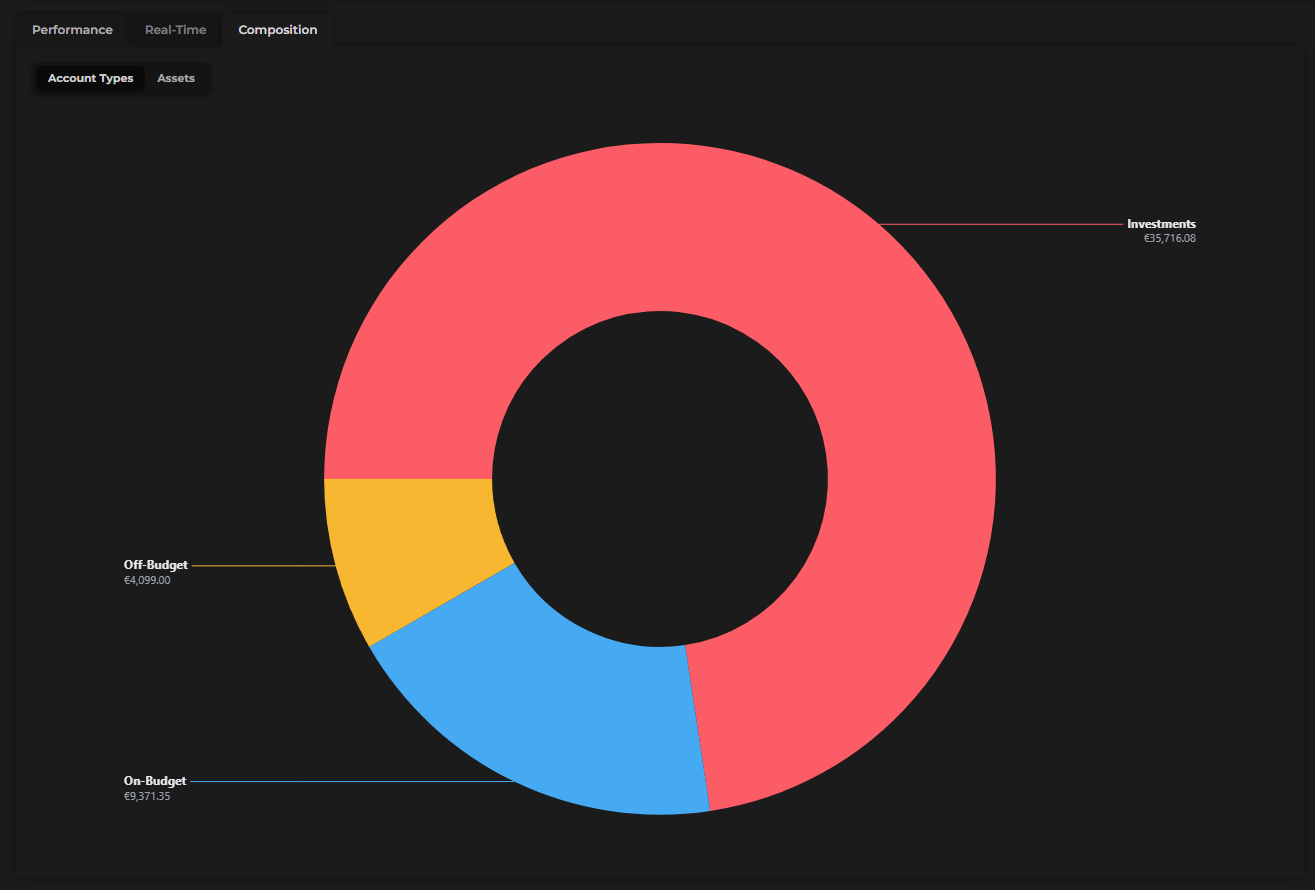Click the dark center of the donut chart
1315x890 pixels.
pos(660,480)
